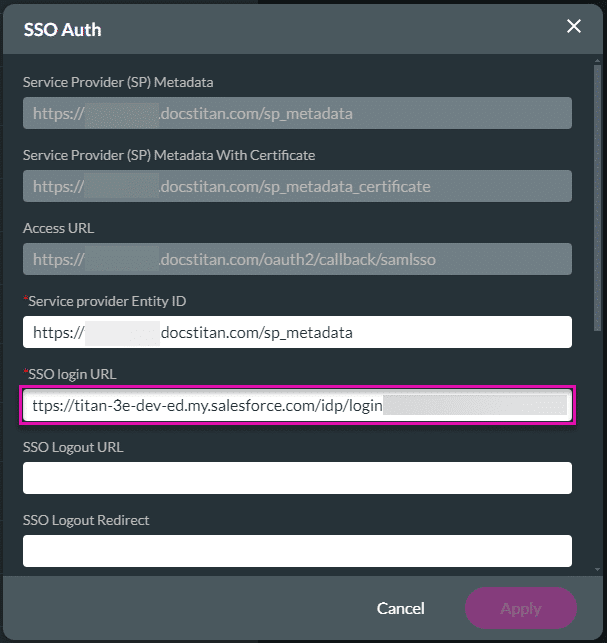The width and height of the screenshot is (607, 643).
Task: Select the Access URL read-only field
Action: [x=297, y=259]
